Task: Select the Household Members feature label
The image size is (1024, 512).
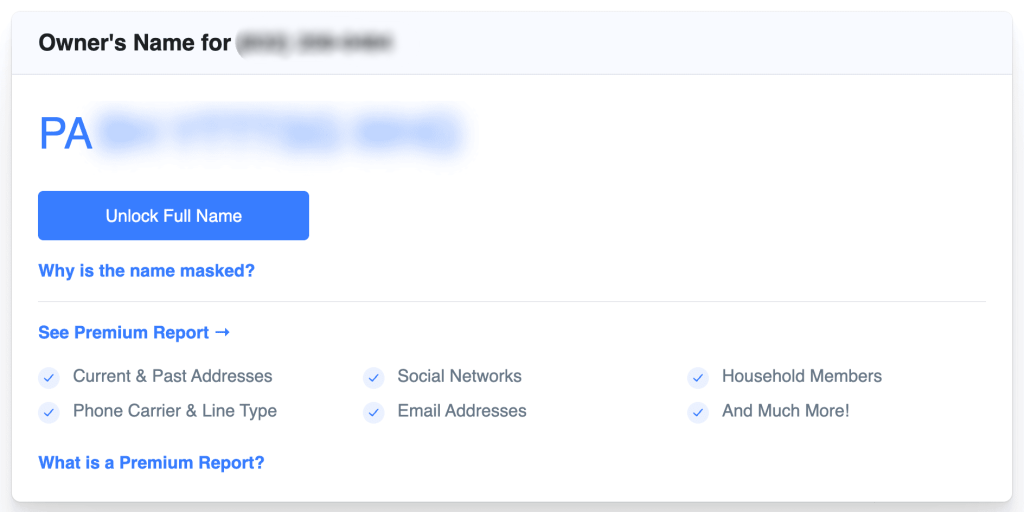Action: 802,376
